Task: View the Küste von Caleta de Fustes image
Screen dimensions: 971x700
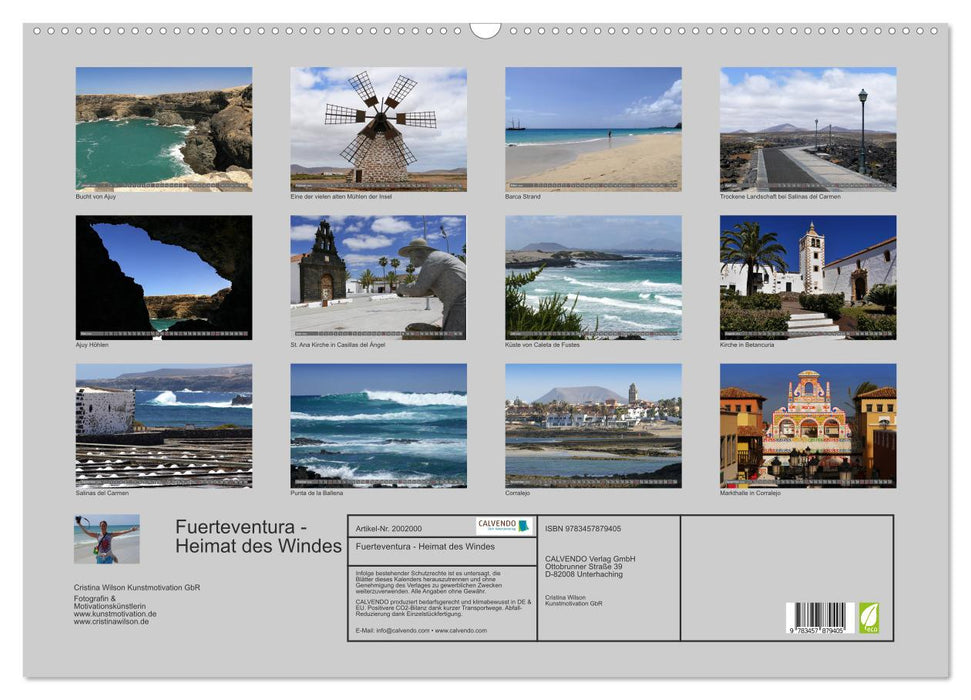Action: click(593, 278)
